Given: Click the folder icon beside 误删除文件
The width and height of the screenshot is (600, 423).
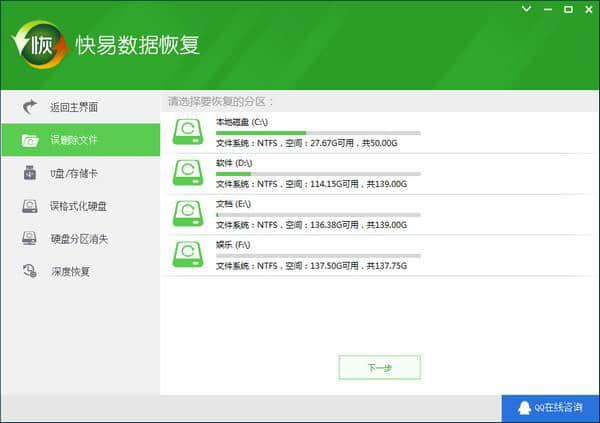Looking at the screenshot, I should (x=30, y=140).
